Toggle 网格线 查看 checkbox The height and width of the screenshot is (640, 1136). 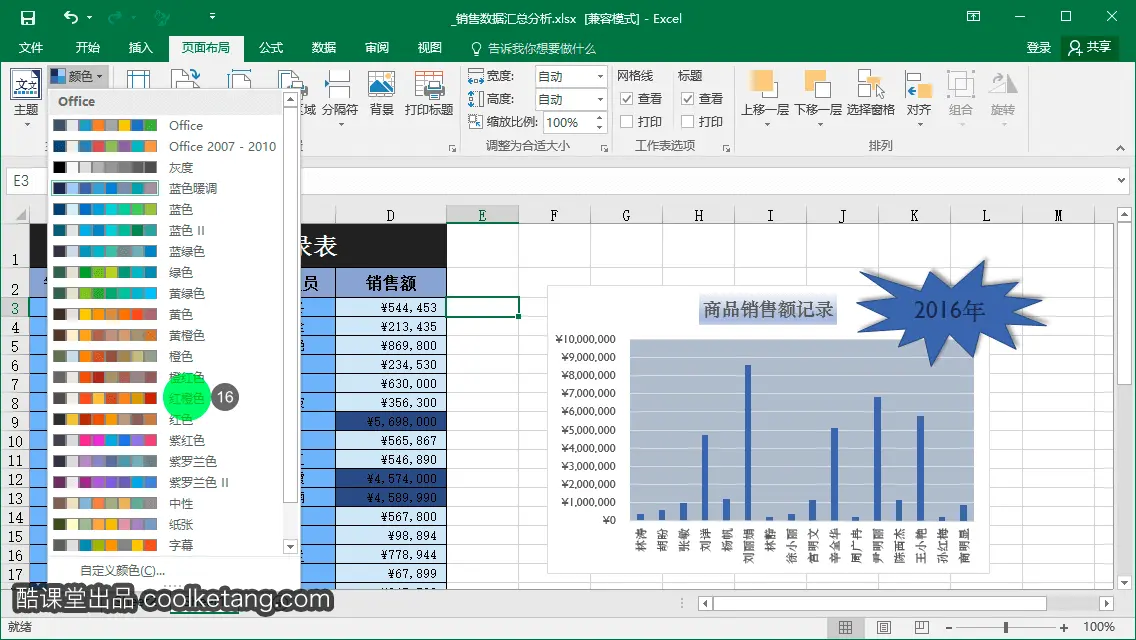[627, 99]
